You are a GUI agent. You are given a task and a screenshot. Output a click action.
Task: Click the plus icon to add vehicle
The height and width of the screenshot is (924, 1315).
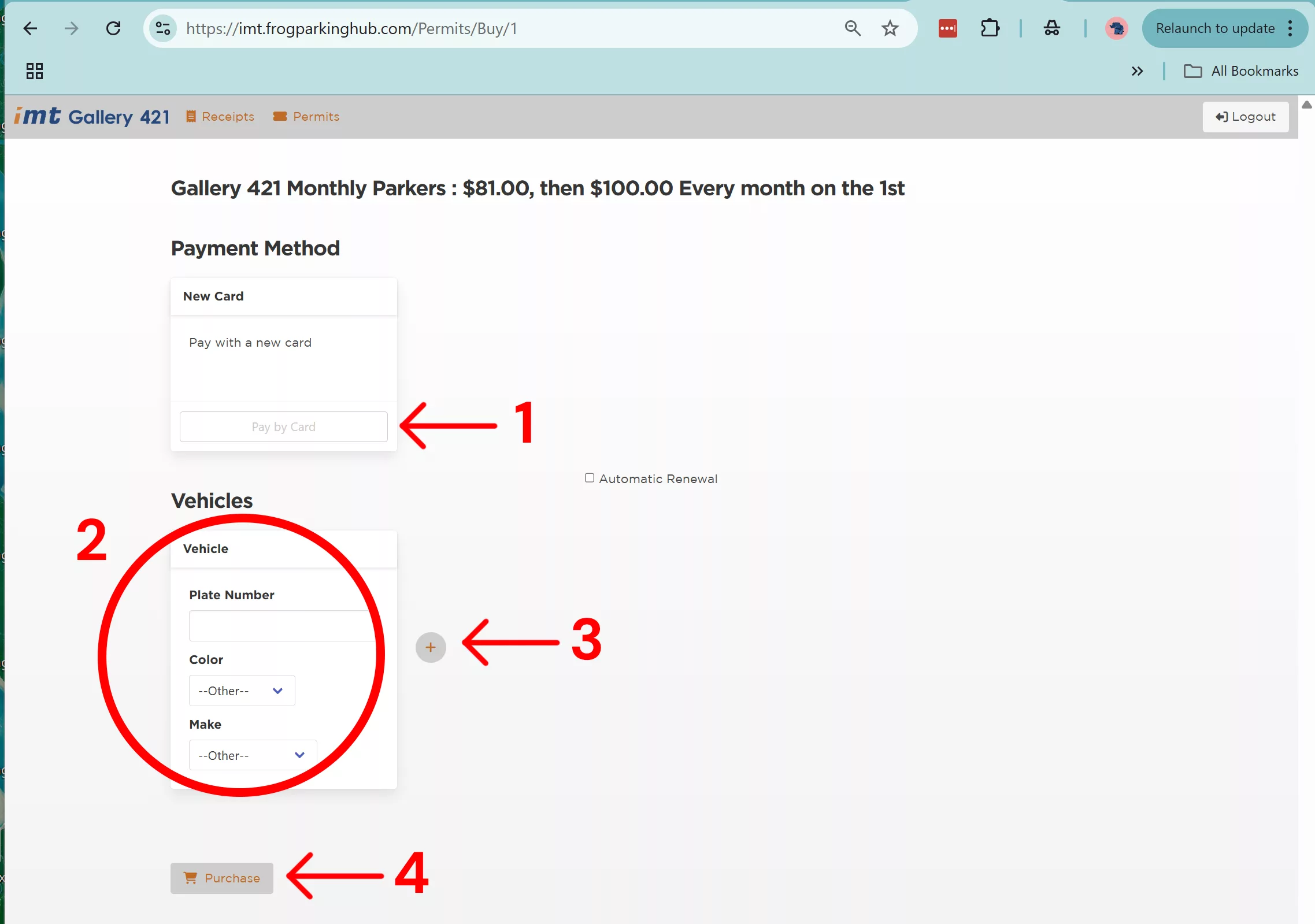pyautogui.click(x=431, y=647)
